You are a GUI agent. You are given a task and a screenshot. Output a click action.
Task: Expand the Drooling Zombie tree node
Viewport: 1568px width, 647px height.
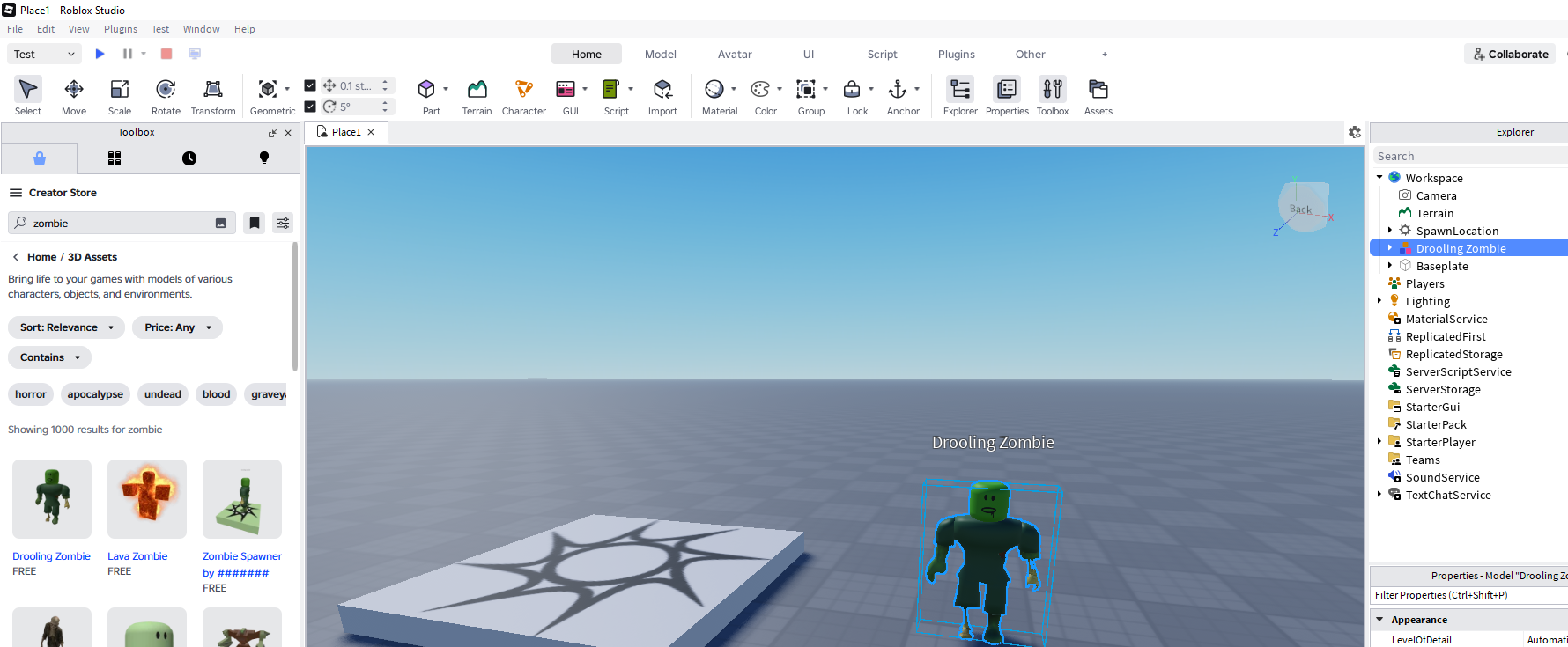(x=1390, y=248)
